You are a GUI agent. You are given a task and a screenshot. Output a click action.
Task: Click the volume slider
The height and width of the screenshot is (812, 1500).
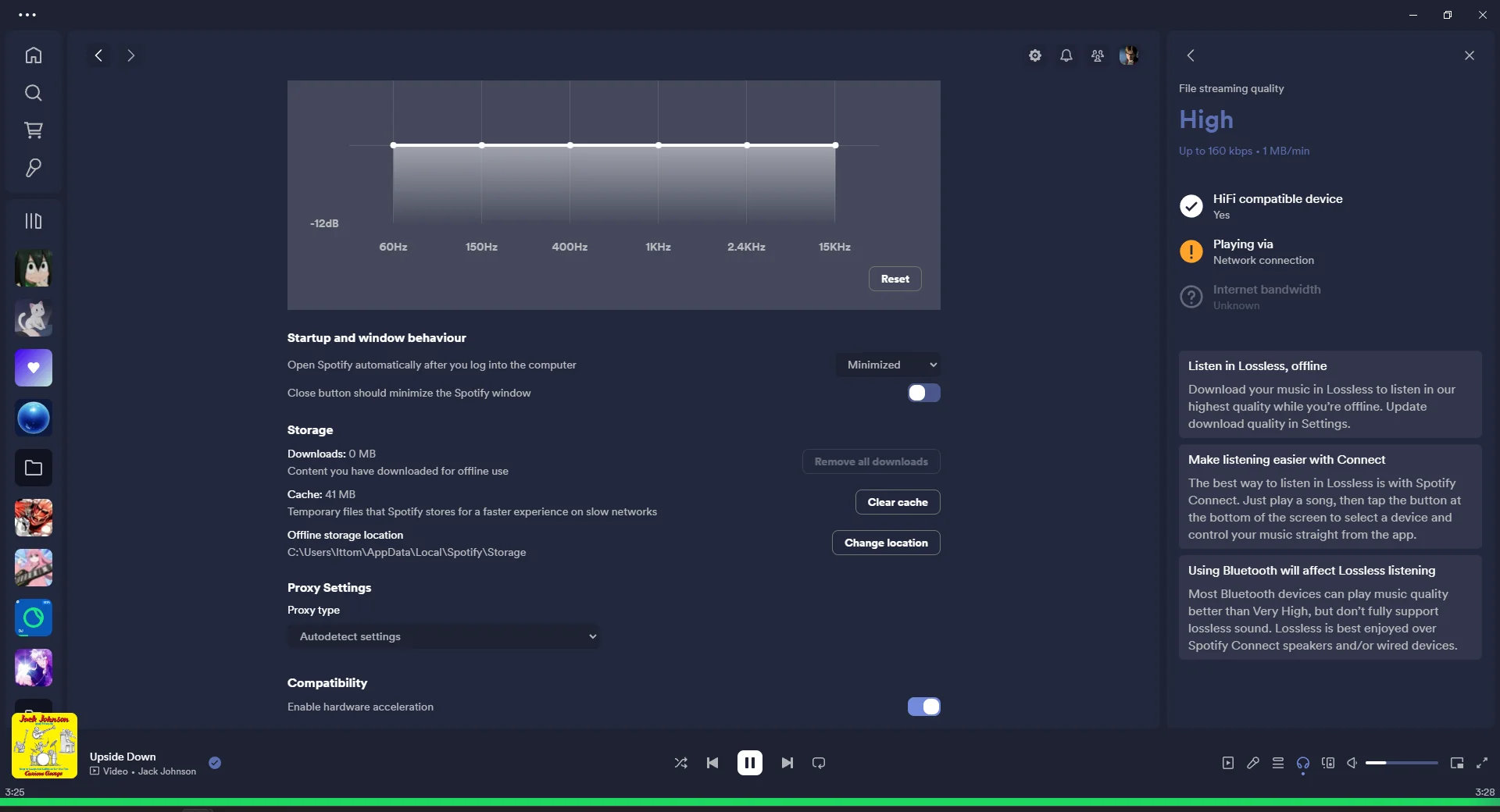click(x=1401, y=763)
